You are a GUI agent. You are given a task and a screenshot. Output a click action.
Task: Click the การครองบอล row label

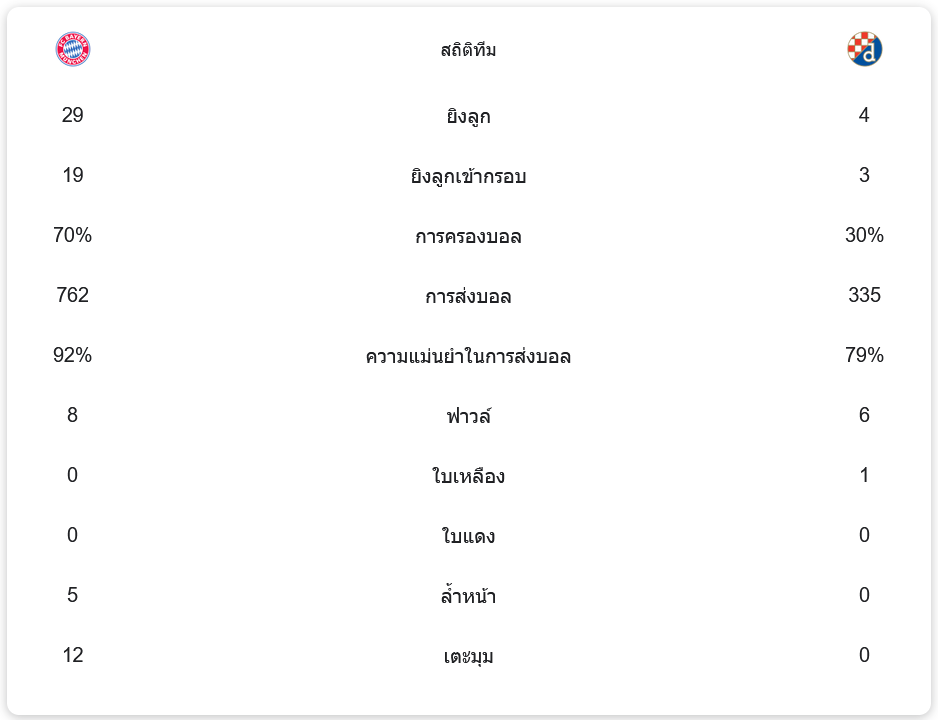tap(468, 236)
